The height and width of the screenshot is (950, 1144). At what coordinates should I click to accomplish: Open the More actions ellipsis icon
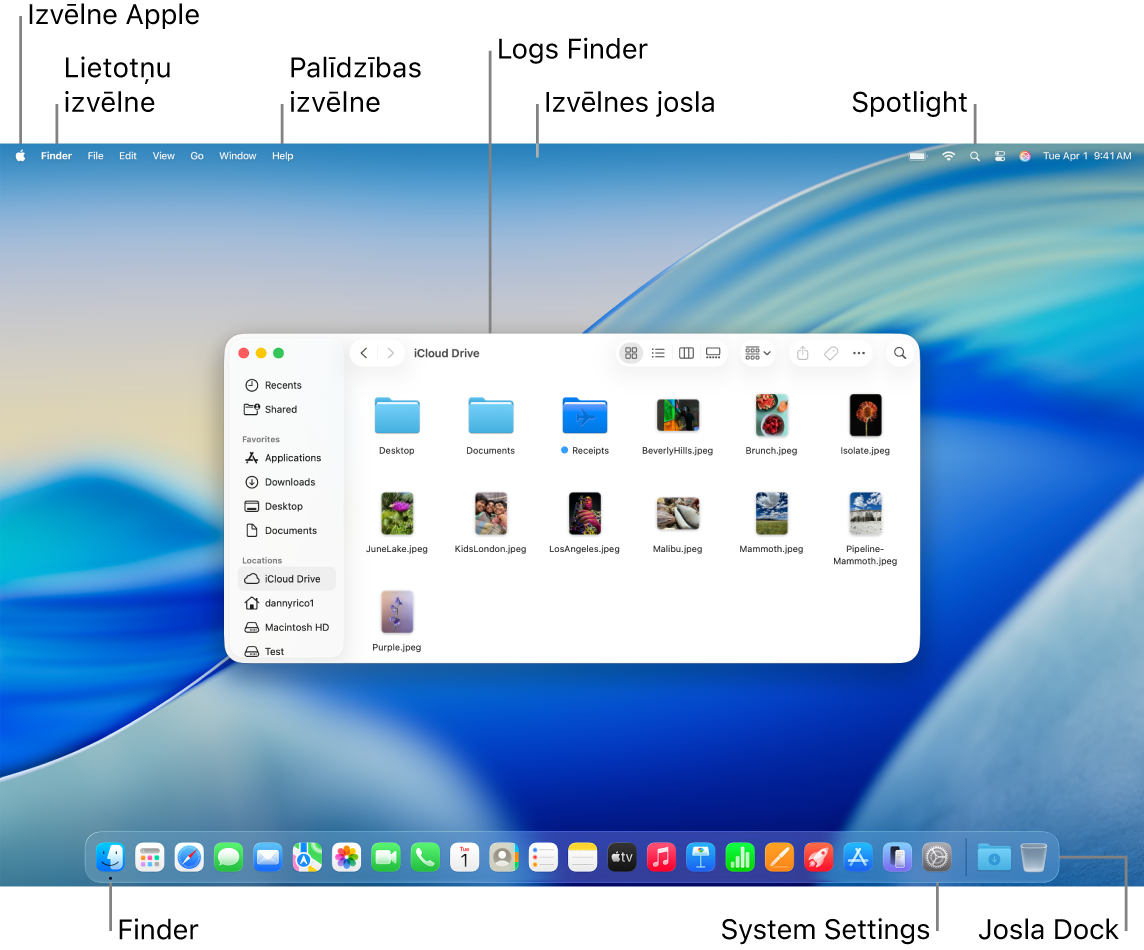point(859,353)
